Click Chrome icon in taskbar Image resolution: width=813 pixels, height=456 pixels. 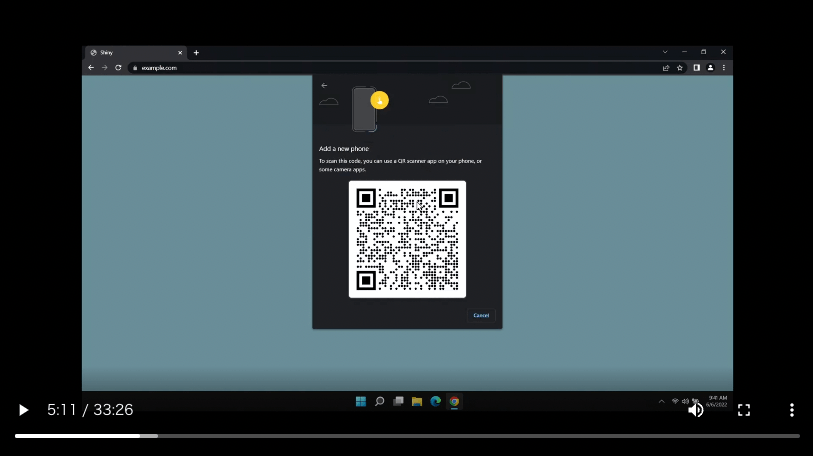[x=454, y=401]
